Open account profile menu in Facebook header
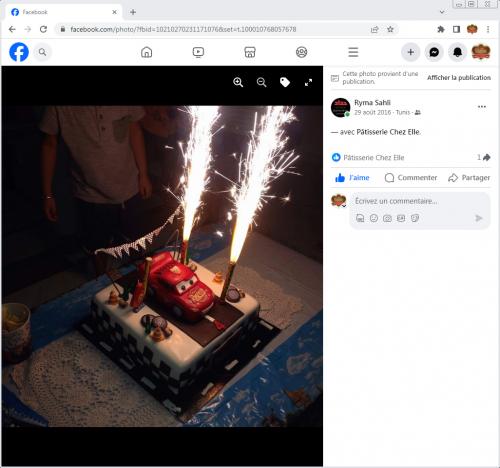This screenshot has height=468, width=500. [481, 52]
